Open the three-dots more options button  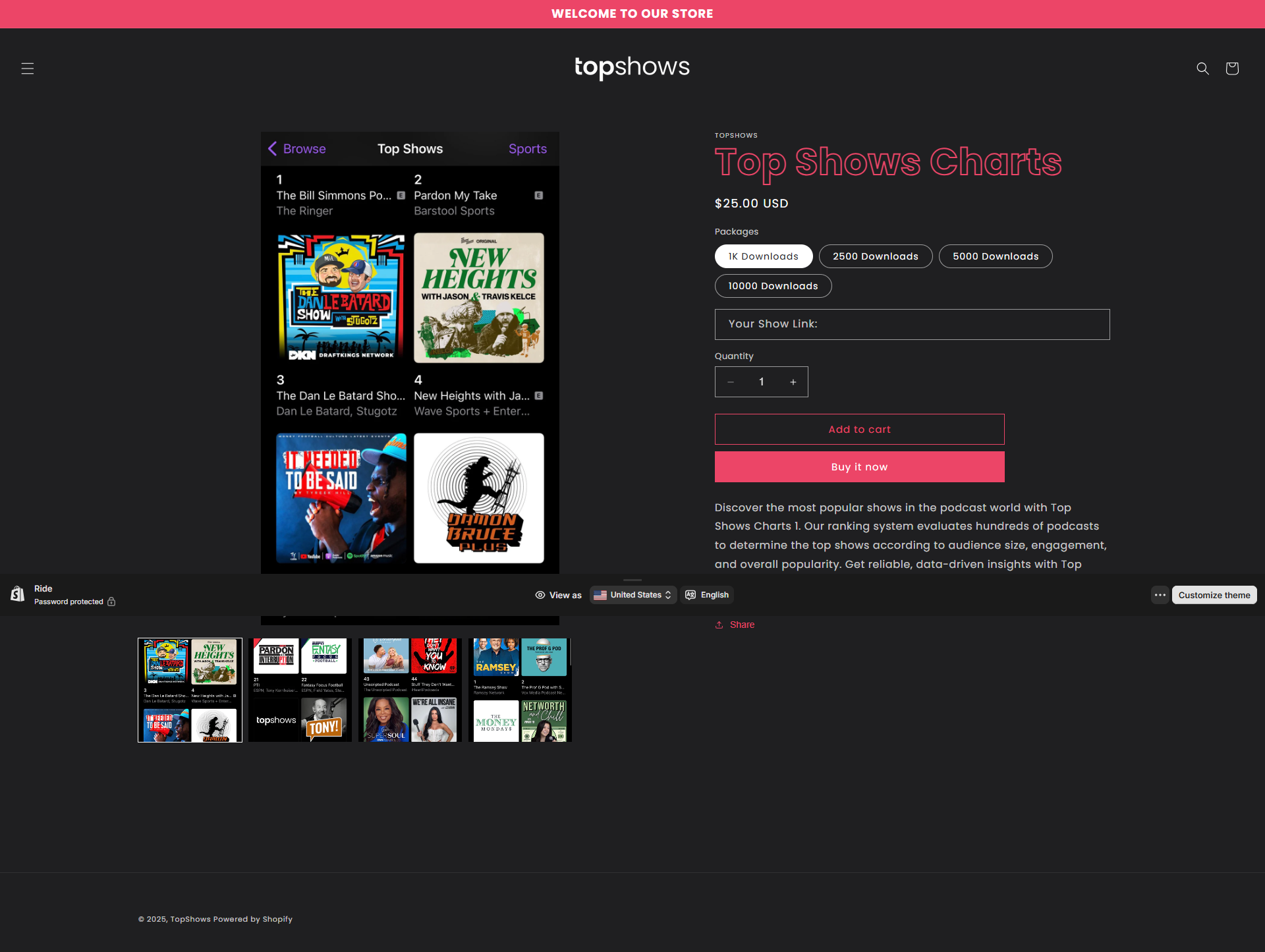(1160, 595)
